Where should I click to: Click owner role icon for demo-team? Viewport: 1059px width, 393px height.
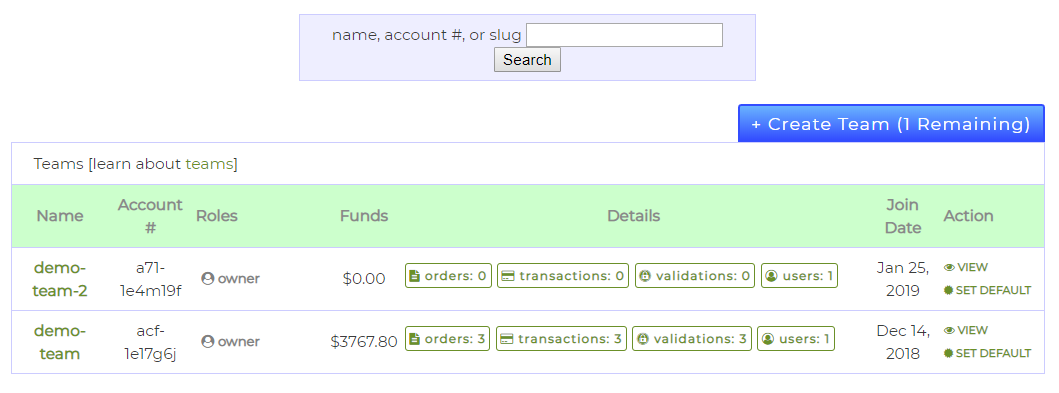(207, 341)
